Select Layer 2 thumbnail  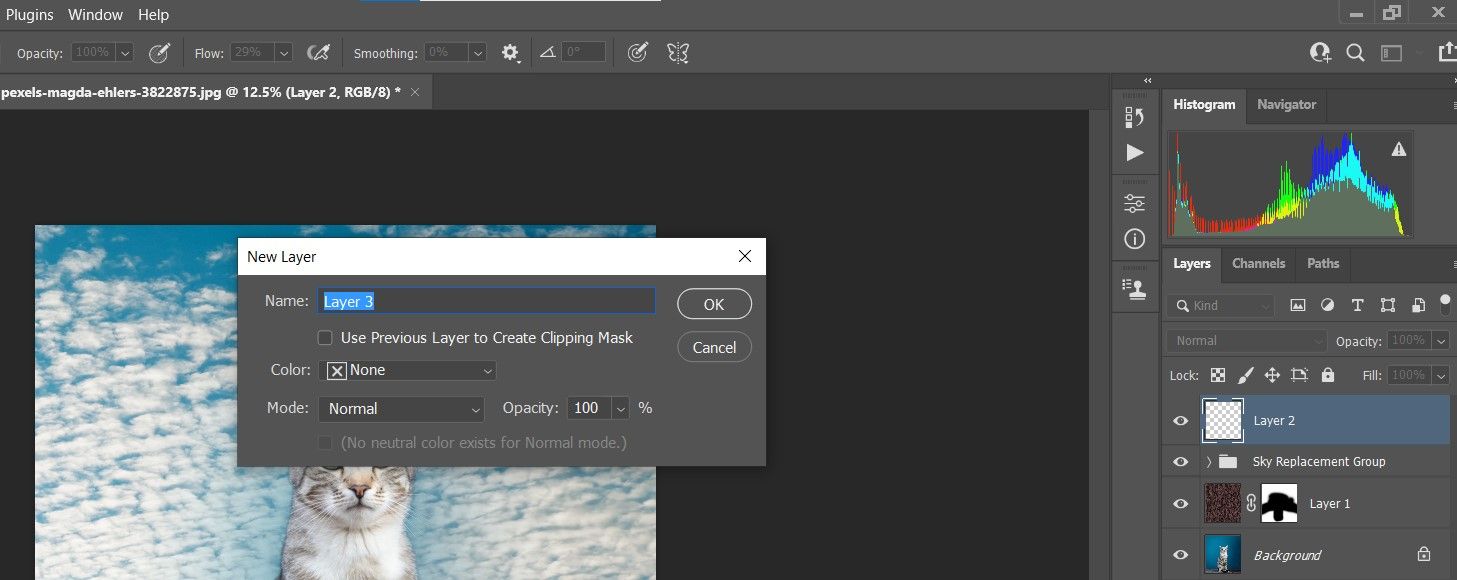1222,420
